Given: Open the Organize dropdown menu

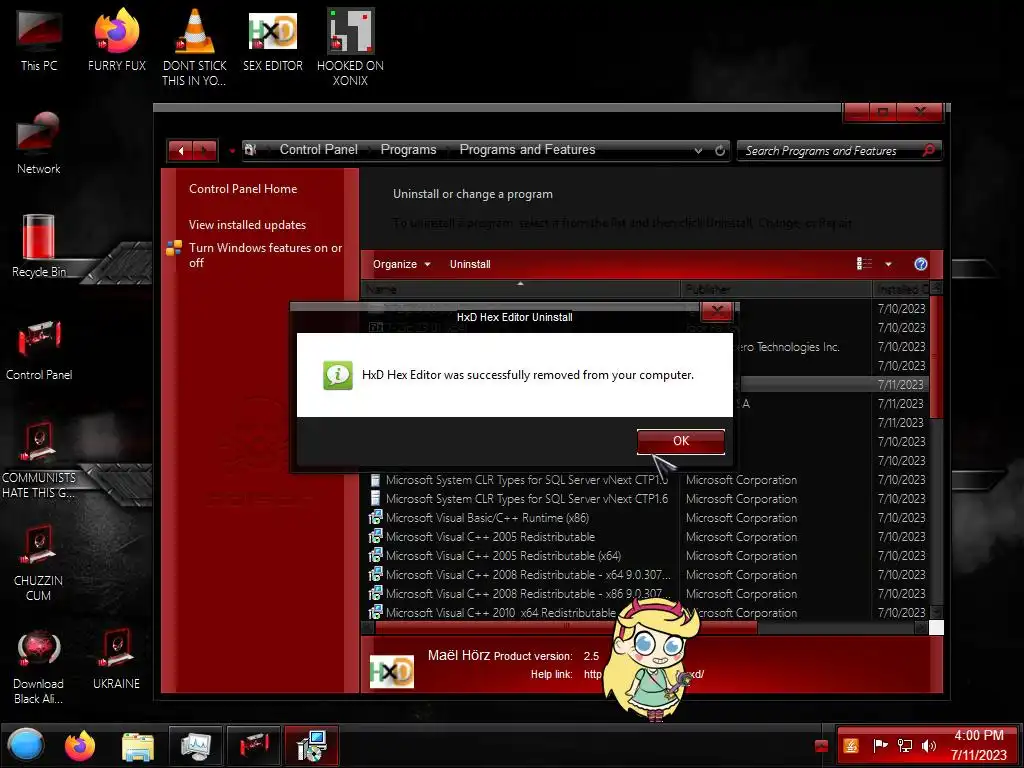Looking at the screenshot, I should tap(401, 264).
